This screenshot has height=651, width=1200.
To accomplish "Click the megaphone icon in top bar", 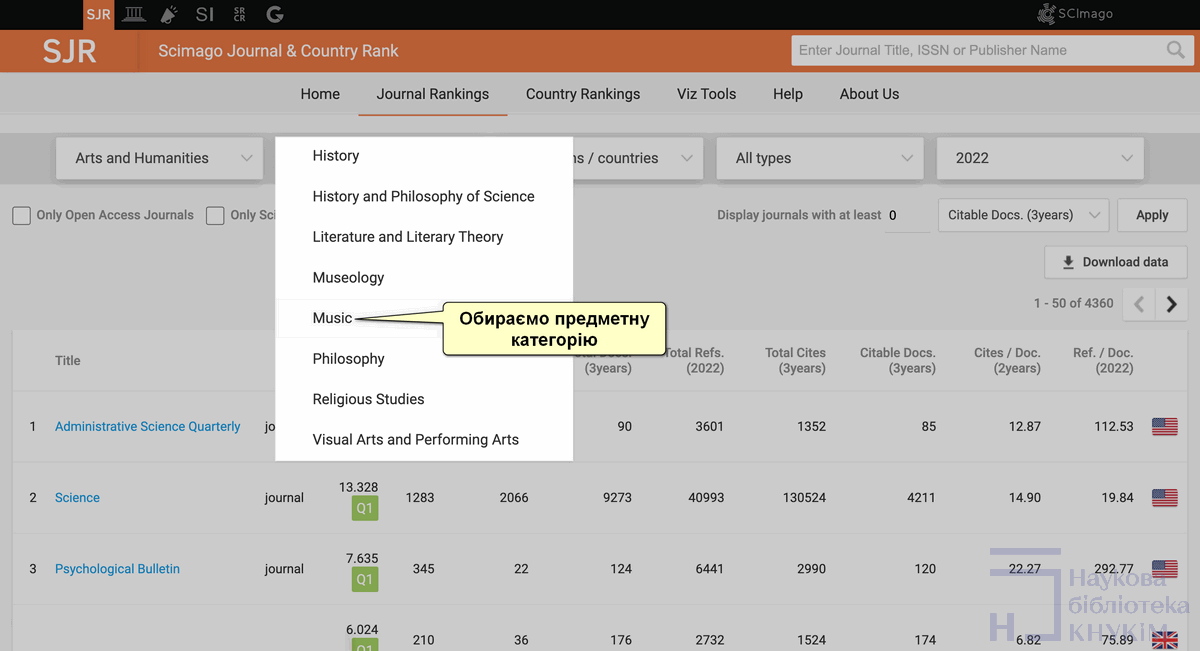I will click(x=169, y=14).
